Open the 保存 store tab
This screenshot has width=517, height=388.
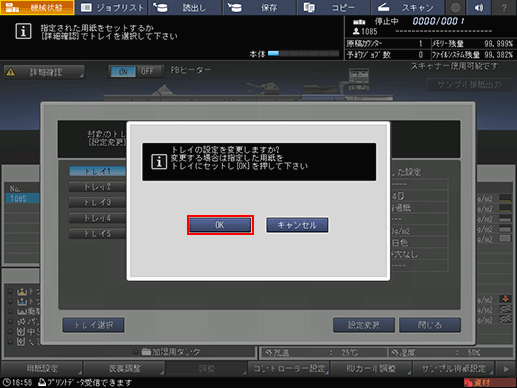[x=260, y=7]
